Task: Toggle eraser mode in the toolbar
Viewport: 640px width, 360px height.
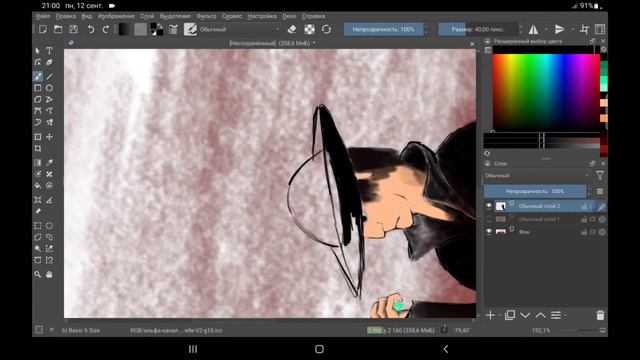Action: [x=292, y=29]
